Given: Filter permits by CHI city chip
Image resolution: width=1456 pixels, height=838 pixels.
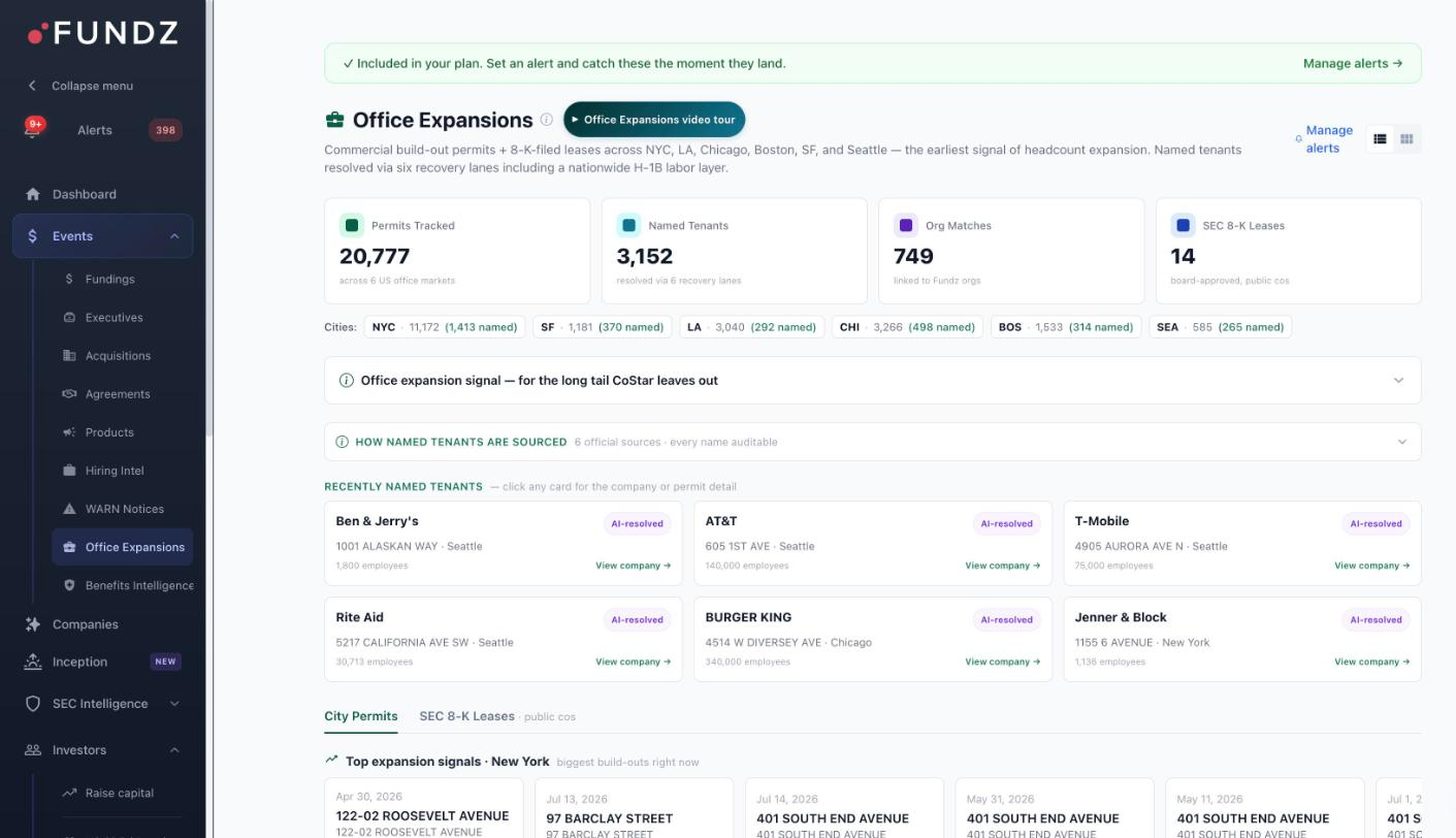Looking at the screenshot, I should click(907, 327).
